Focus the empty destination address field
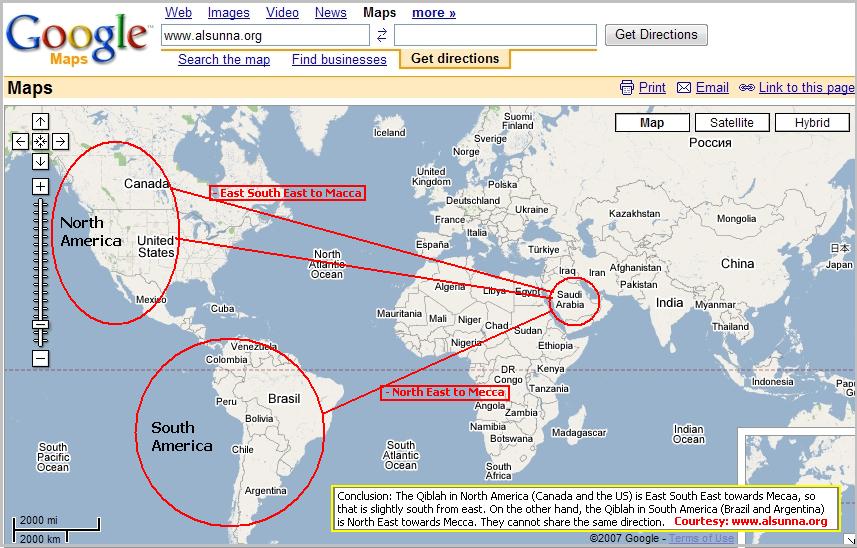 point(495,36)
